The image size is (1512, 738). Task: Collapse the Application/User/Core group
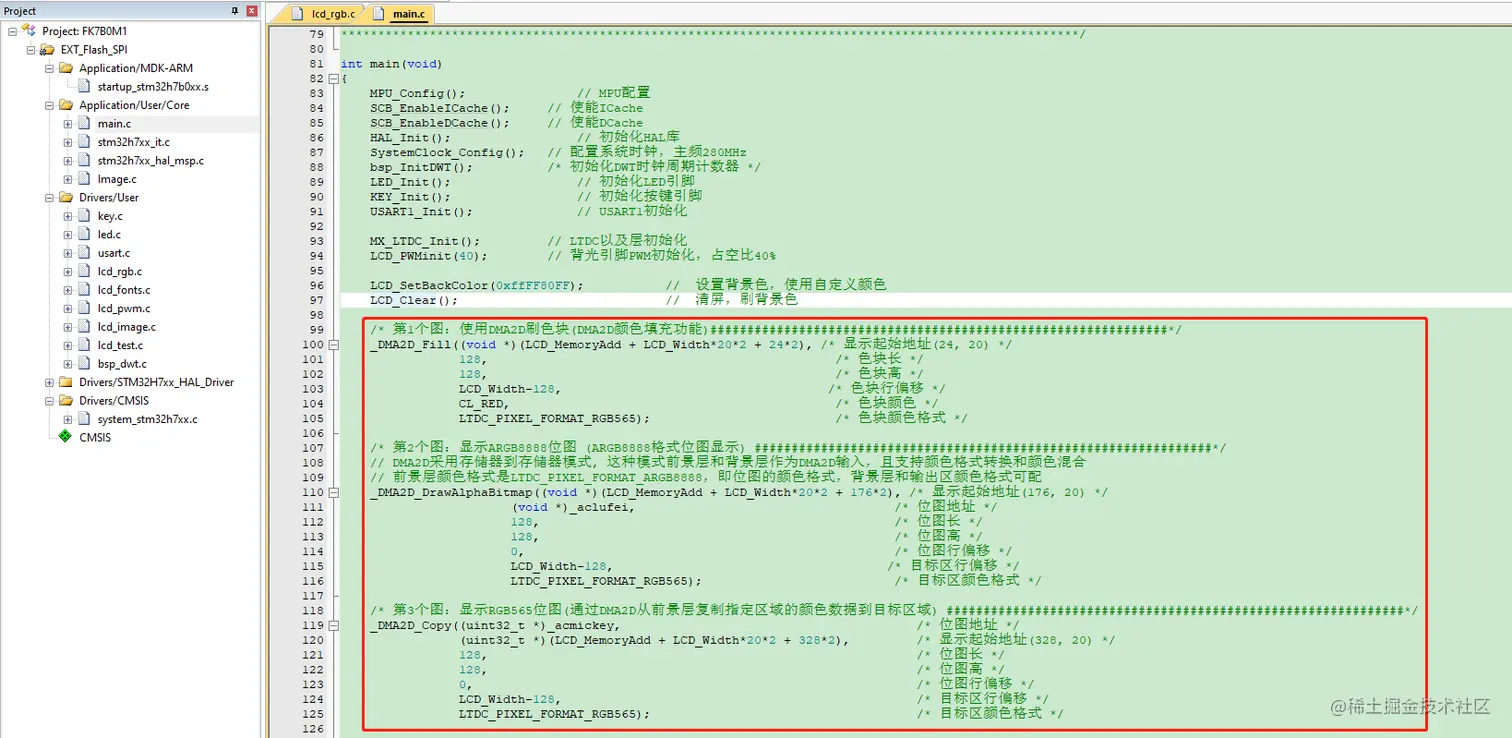pyautogui.click(x=49, y=105)
